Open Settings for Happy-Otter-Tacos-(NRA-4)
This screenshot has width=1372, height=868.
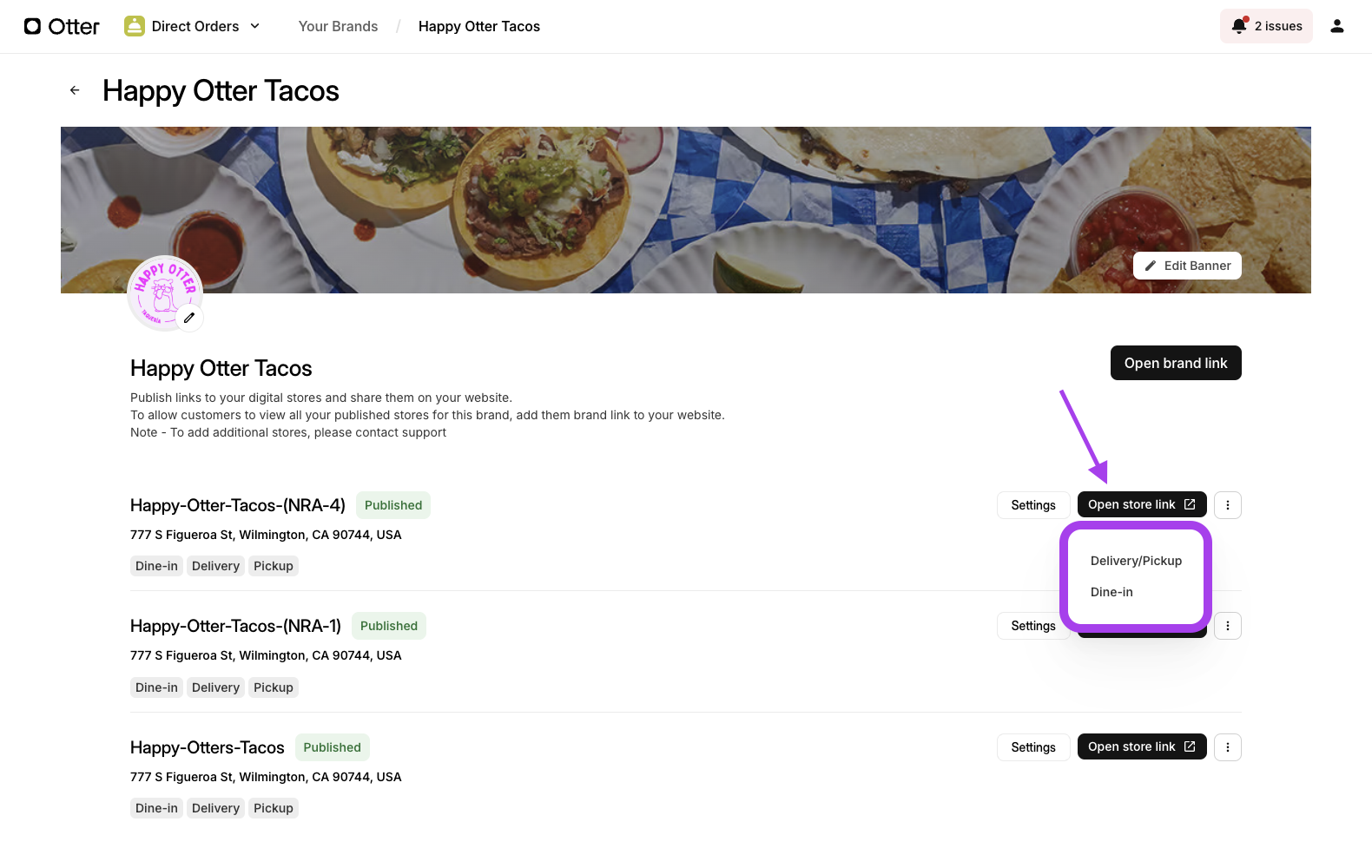[x=1032, y=505]
